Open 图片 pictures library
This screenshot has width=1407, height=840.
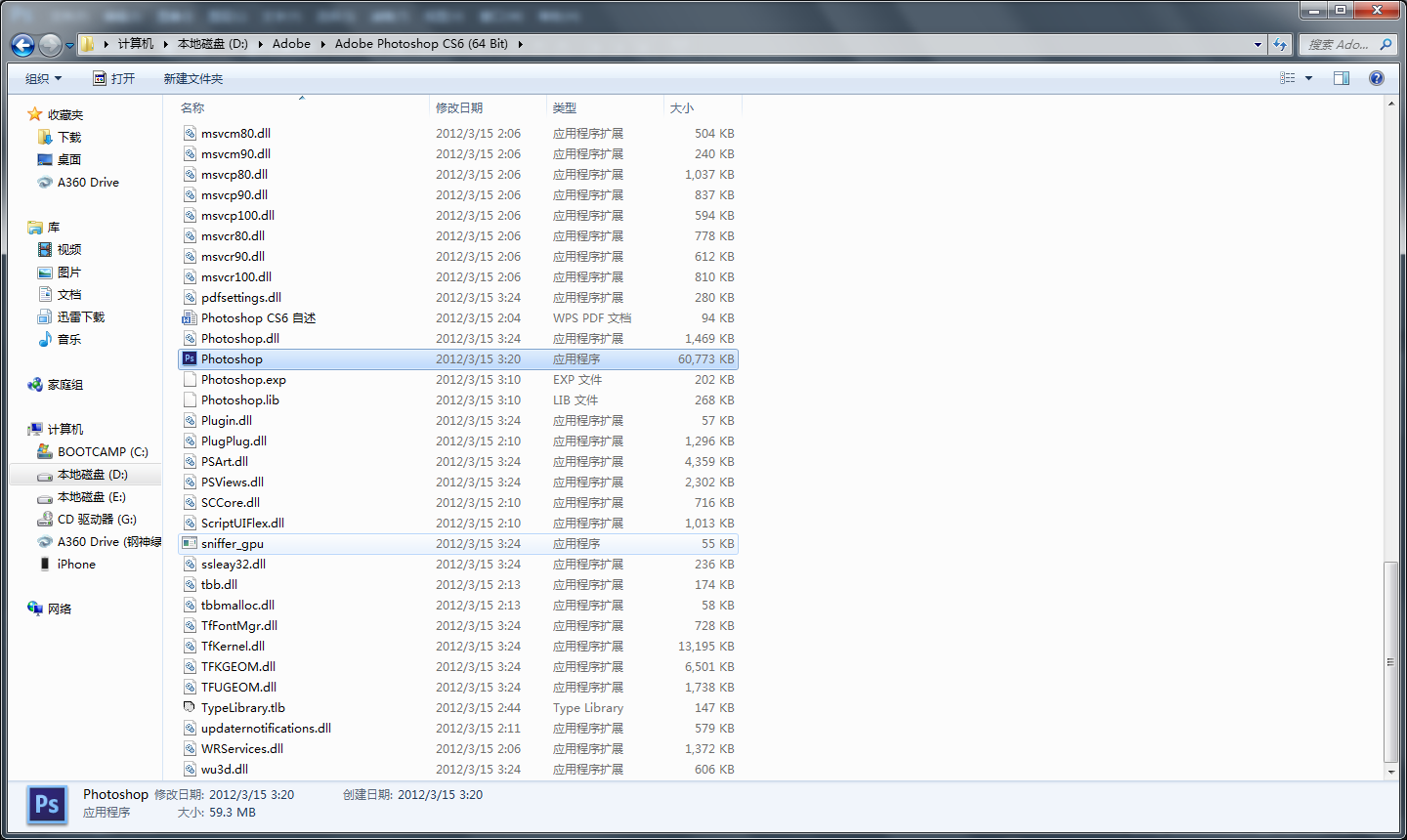[x=60, y=272]
